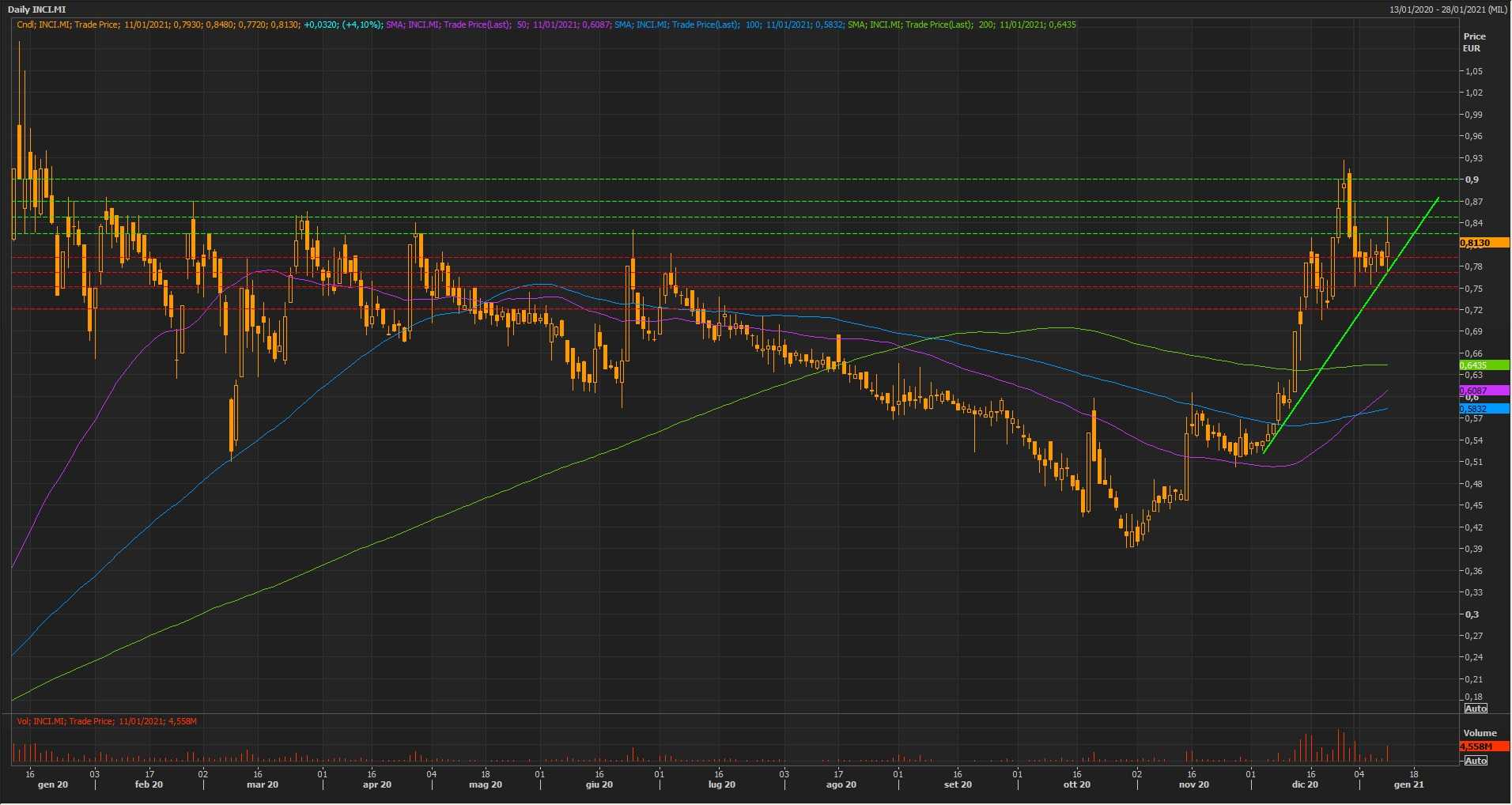The height and width of the screenshot is (805, 1512).
Task: Select the Vol INCI.MI volume legend entry
Action: [107, 721]
